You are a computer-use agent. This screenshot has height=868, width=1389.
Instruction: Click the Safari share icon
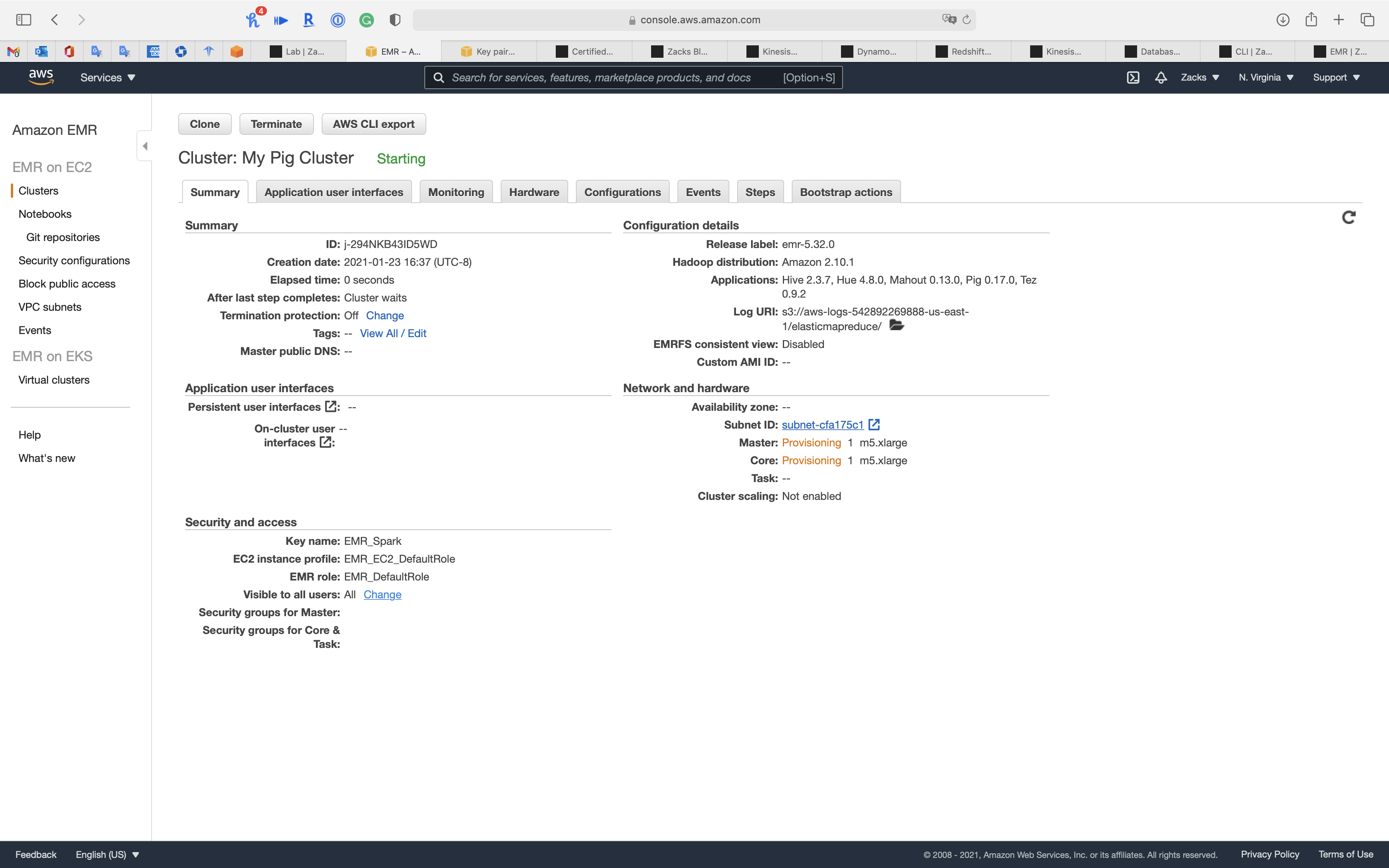click(1311, 19)
